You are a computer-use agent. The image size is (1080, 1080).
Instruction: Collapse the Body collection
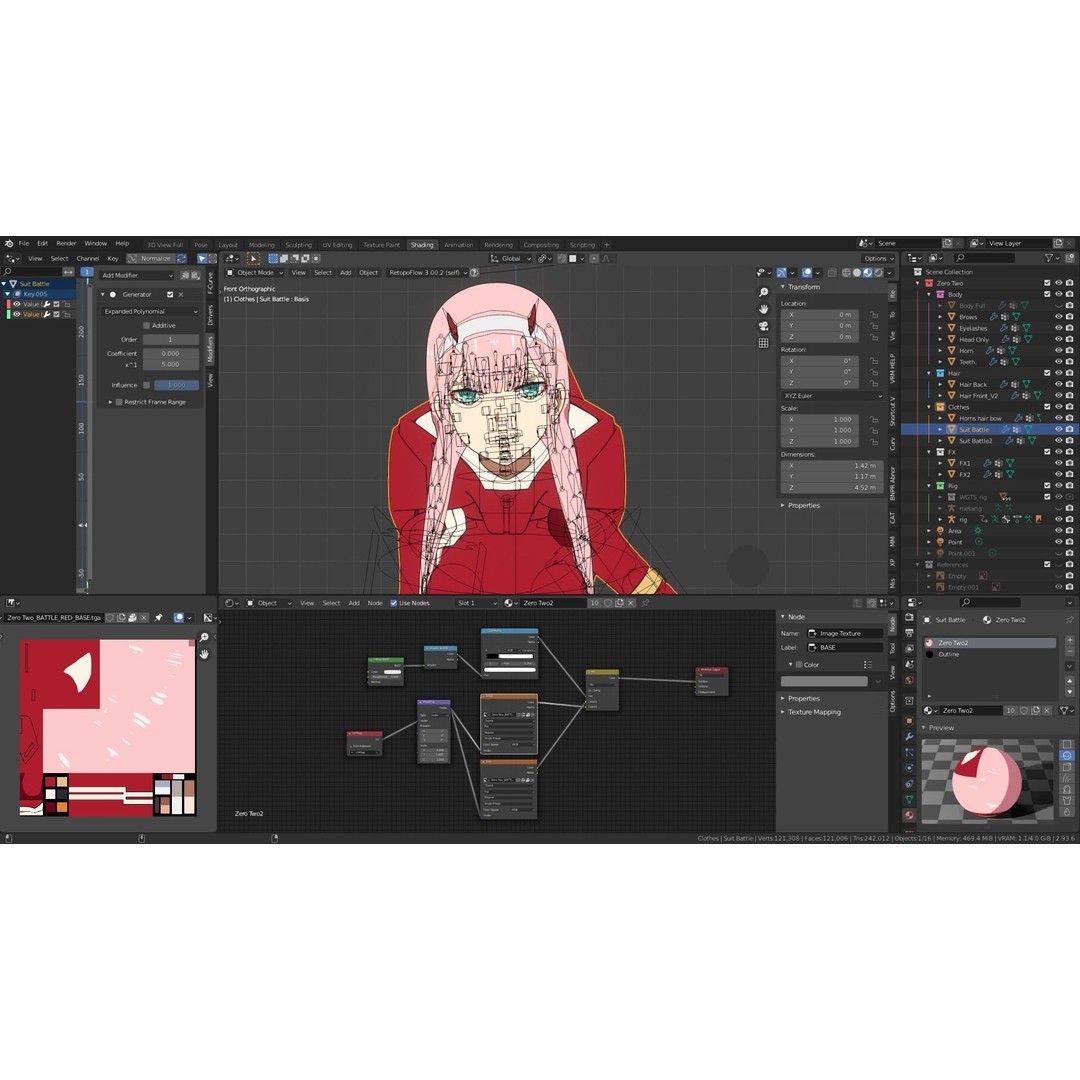[x=929, y=294]
